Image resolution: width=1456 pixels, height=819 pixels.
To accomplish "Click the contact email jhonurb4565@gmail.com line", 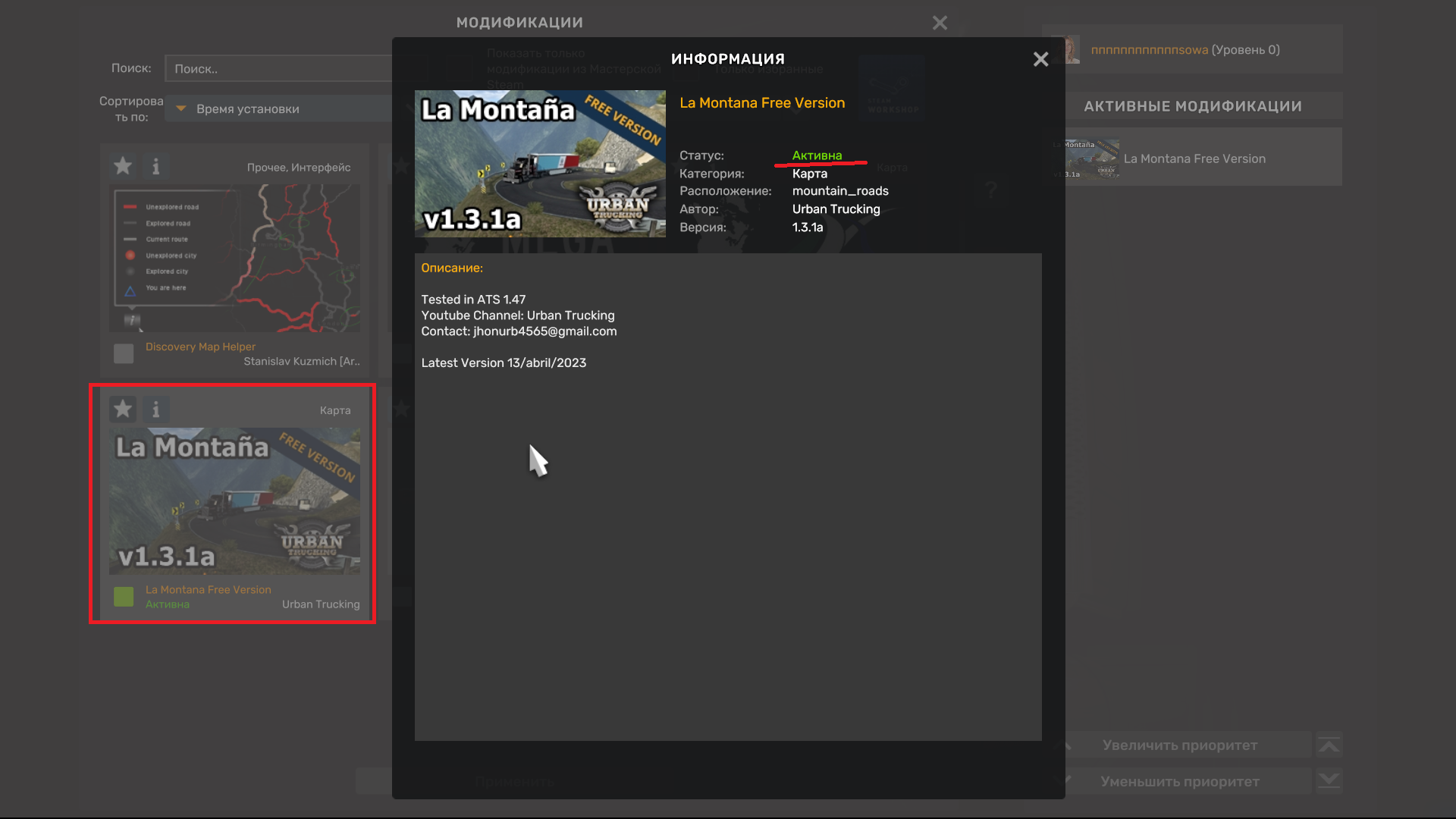I will point(519,331).
